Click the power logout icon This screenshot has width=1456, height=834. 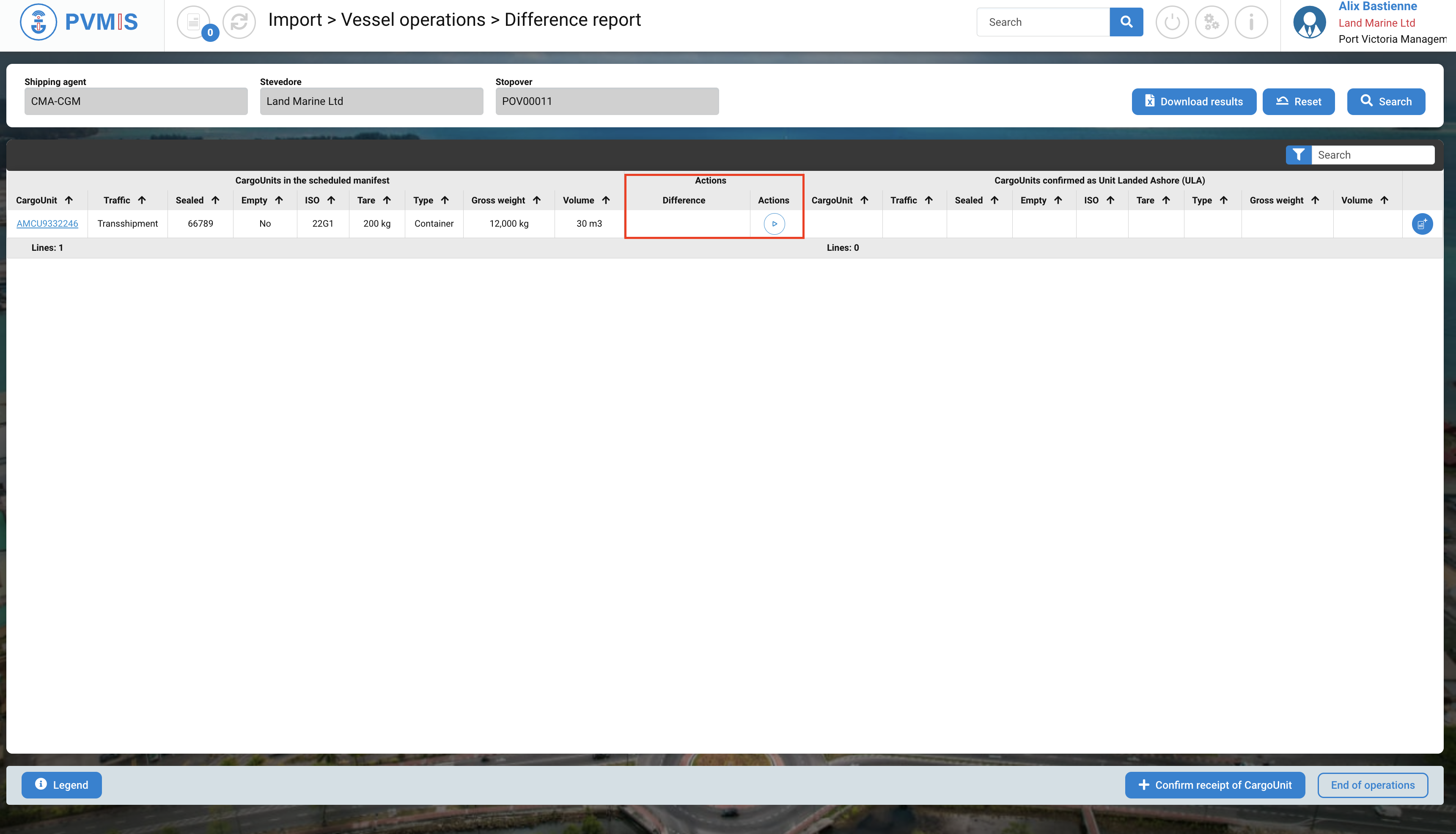point(1172,22)
